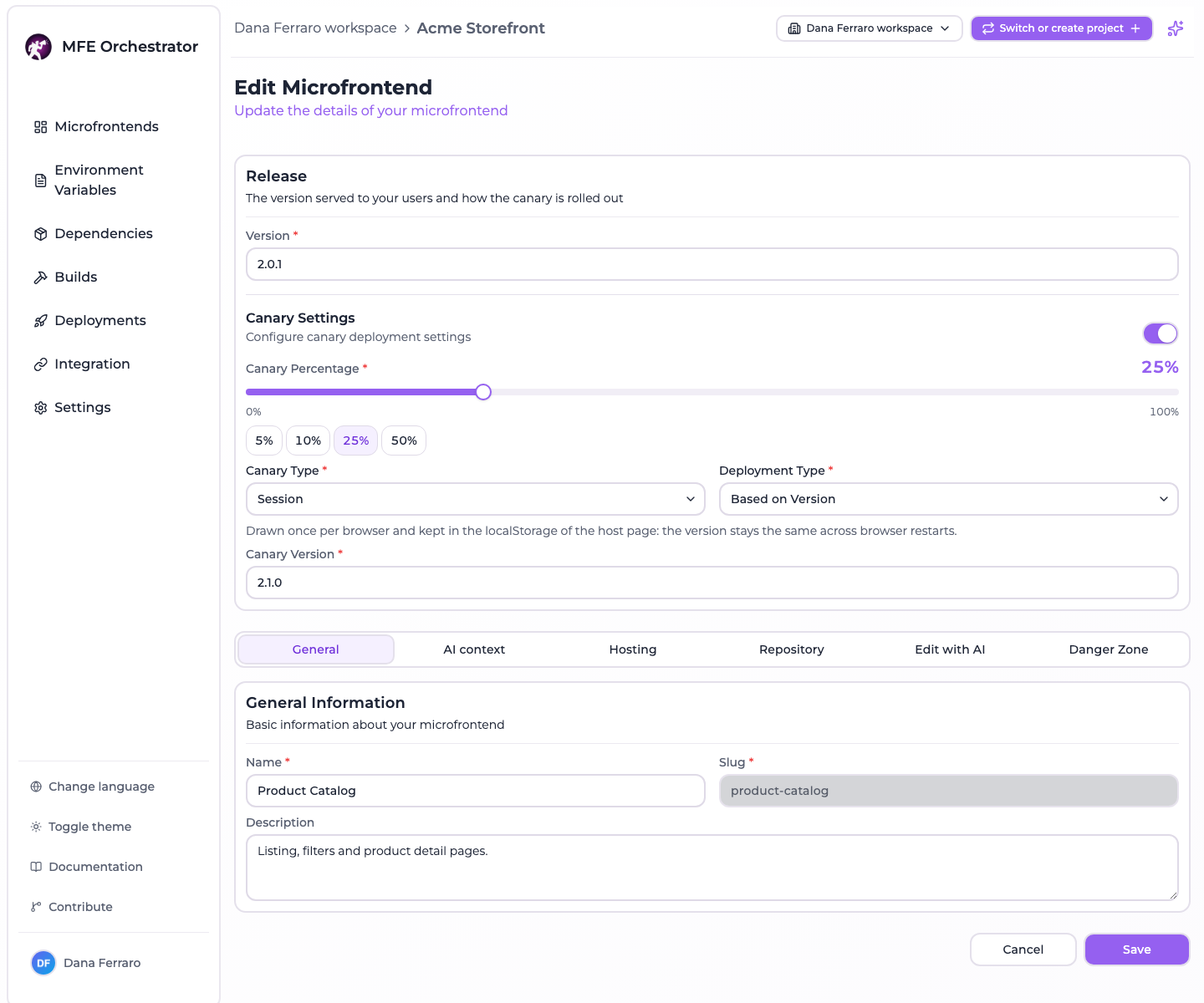Save the microfrontend changes

tap(1137, 950)
